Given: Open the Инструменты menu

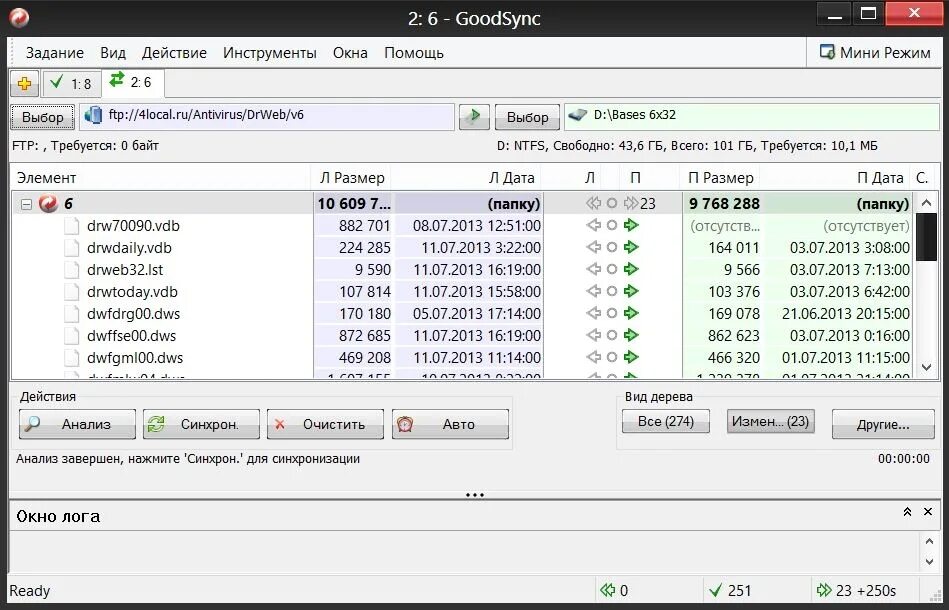Looking at the screenshot, I should click(270, 53).
